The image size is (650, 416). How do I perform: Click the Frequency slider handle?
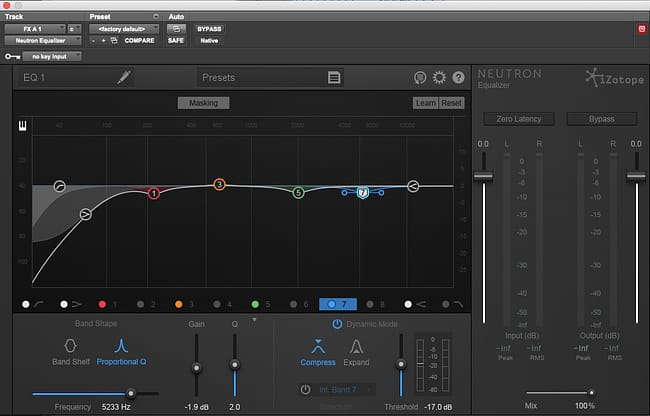click(131, 393)
